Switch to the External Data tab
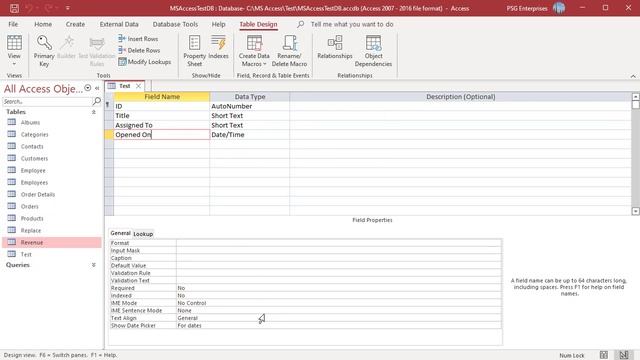 [119, 24]
